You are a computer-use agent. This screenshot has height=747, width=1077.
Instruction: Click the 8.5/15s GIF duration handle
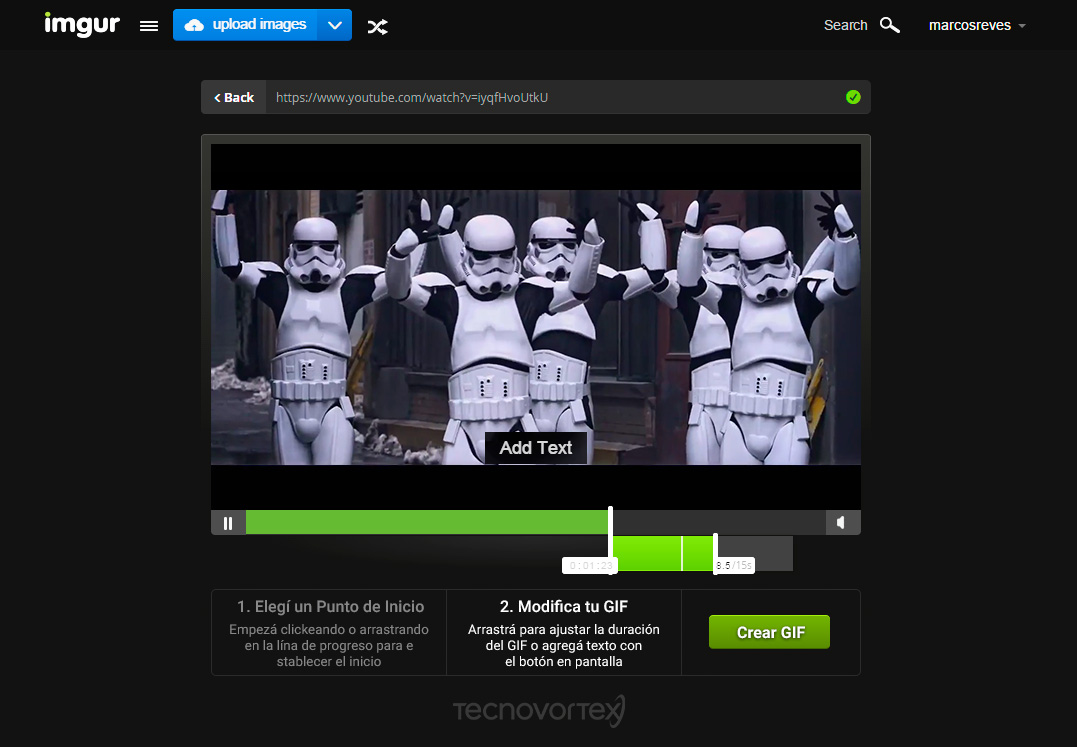pos(732,563)
